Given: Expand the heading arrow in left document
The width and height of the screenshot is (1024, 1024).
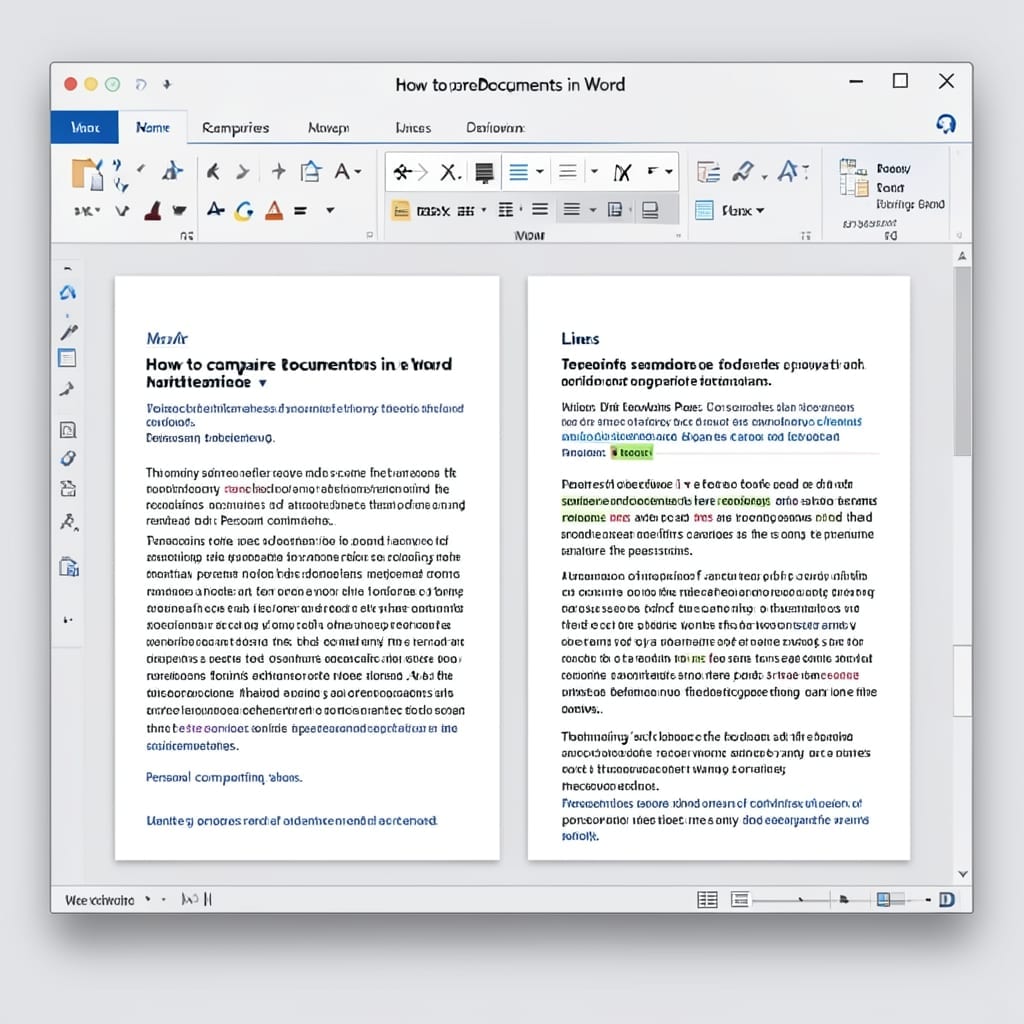Looking at the screenshot, I should coord(263,383).
